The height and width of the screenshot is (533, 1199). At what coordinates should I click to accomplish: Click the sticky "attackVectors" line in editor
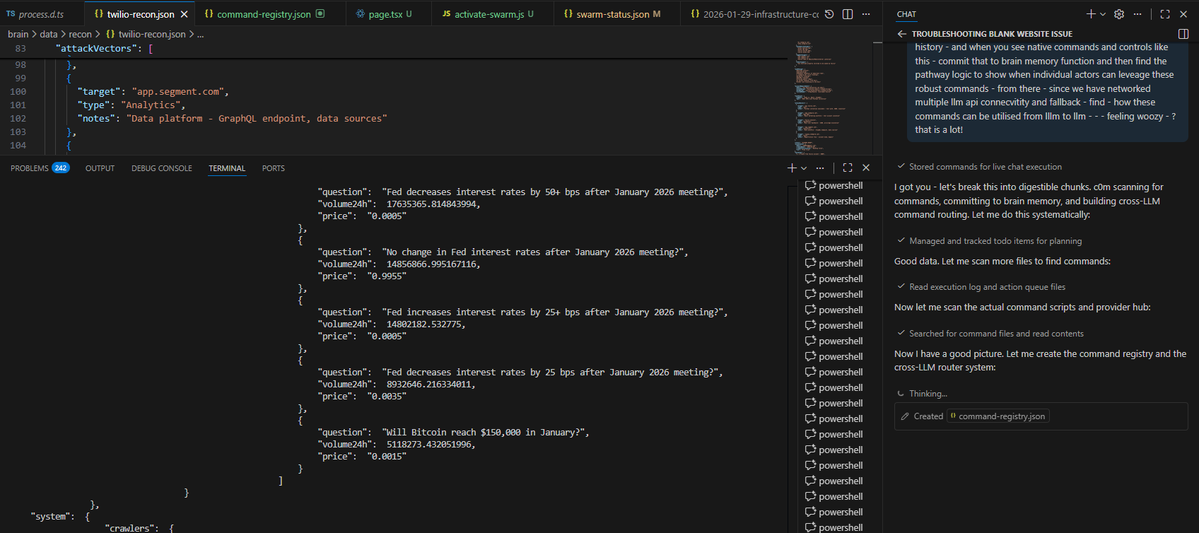click(x=104, y=49)
